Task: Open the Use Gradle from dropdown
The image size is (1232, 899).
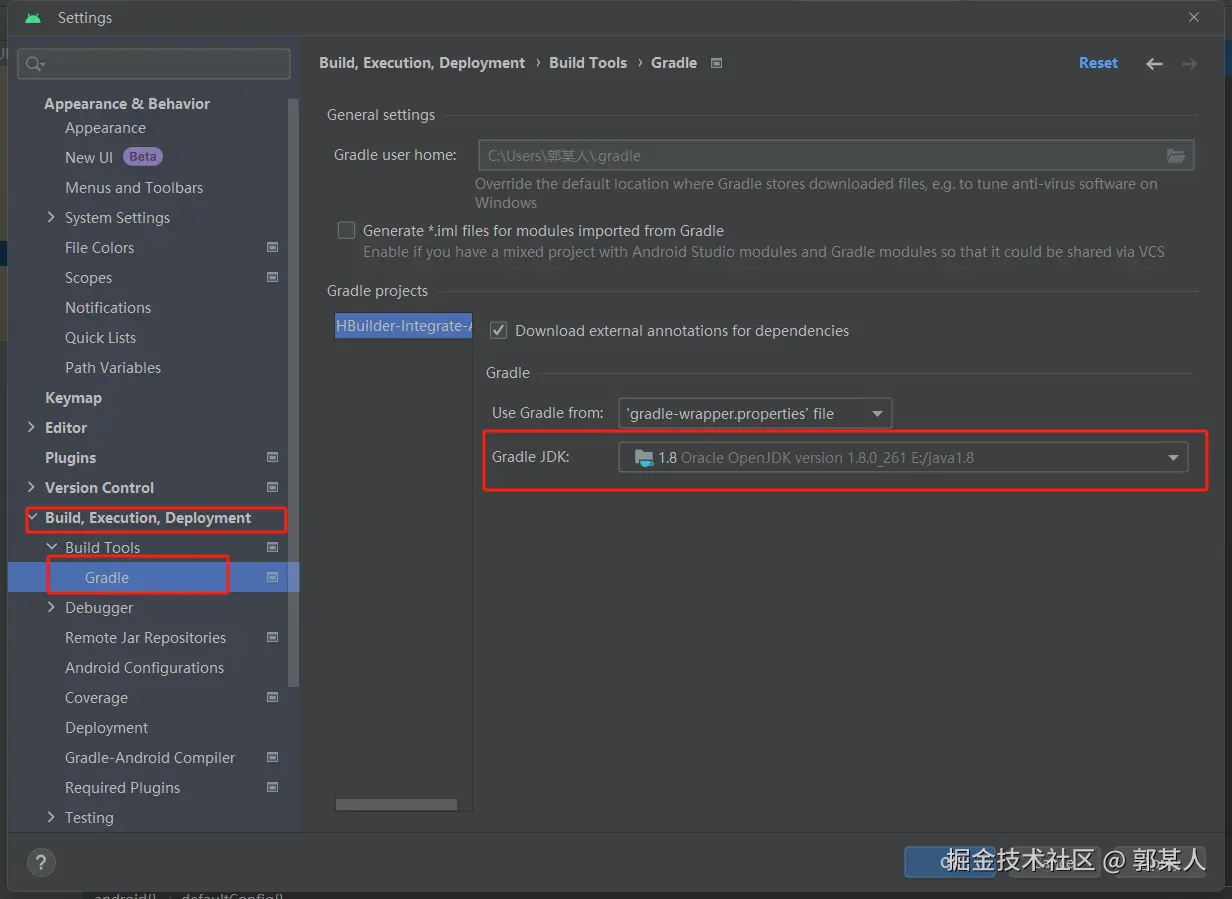Action: coord(755,413)
